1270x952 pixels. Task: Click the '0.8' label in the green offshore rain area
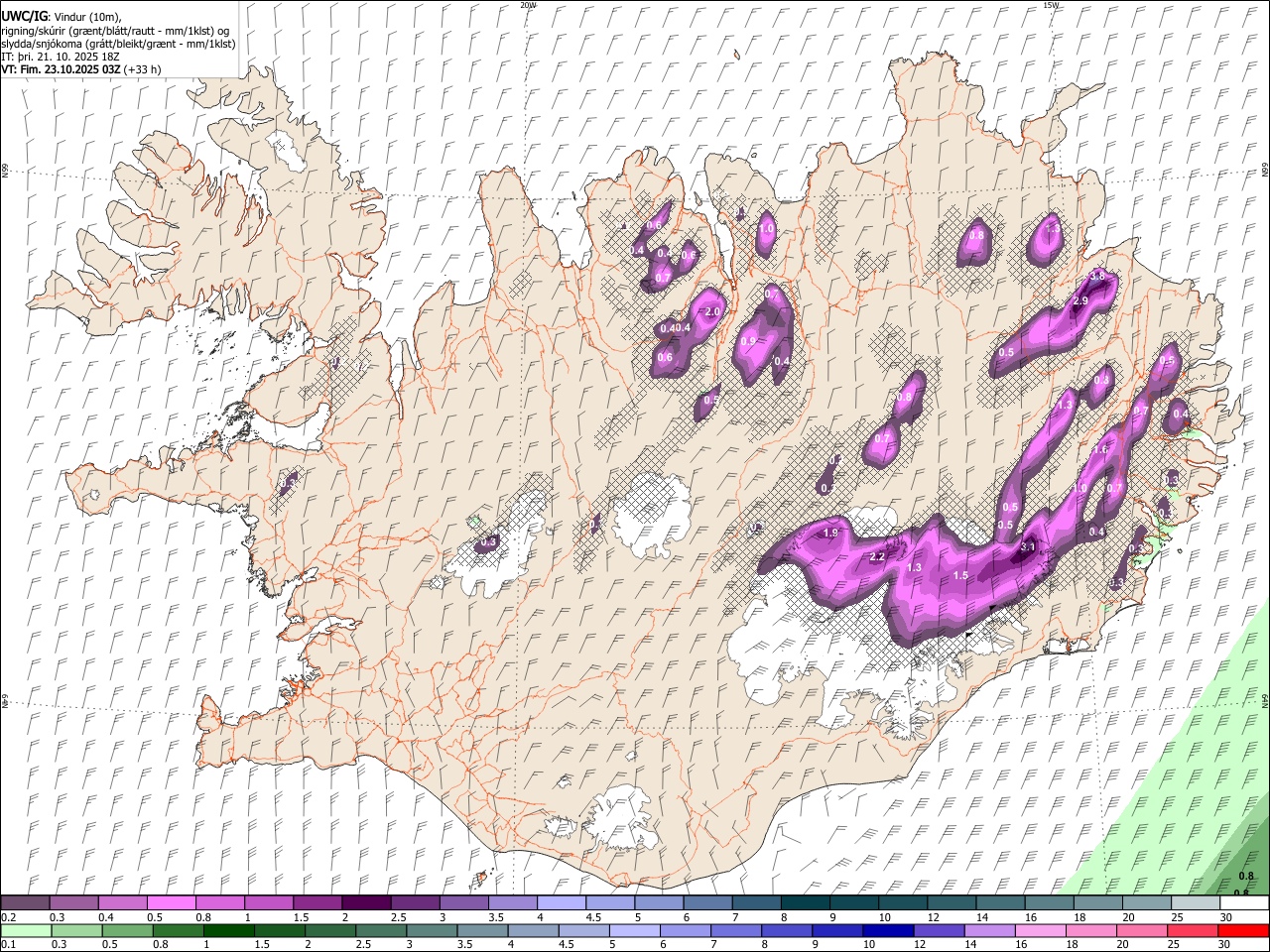coord(1246,876)
